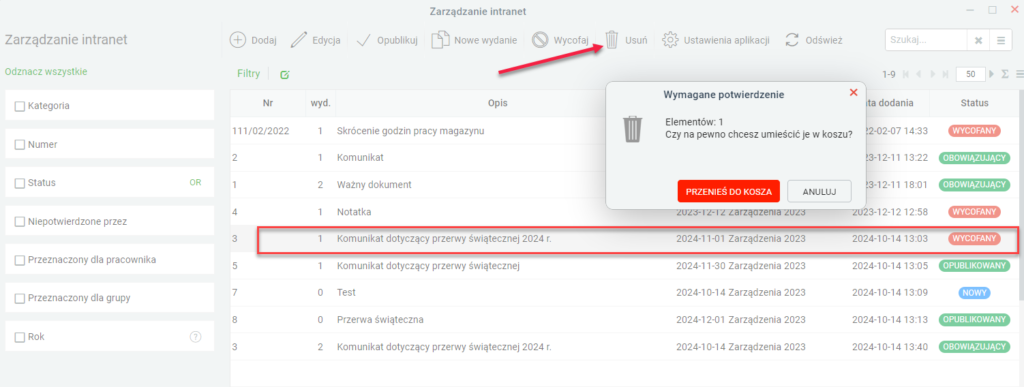Click OPUBLIKOWANY badge in Przerwa świąteczna row
1024x387 pixels.
pyautogui.click(x=974, y=320)
